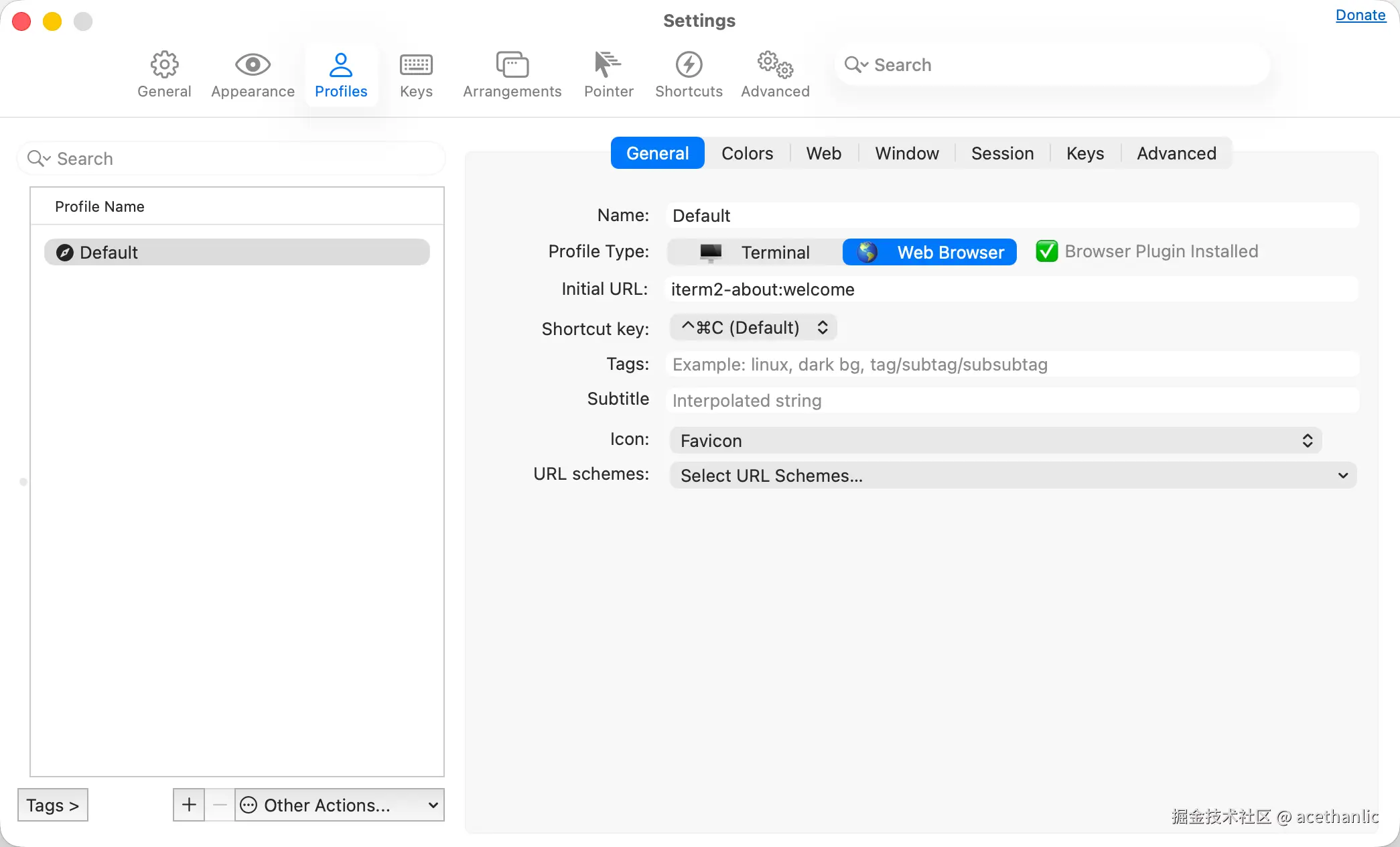Click the Keys keyboard icon in toolbar
The width and height of the screenshot is (1400, 847).
pos(416,65)
